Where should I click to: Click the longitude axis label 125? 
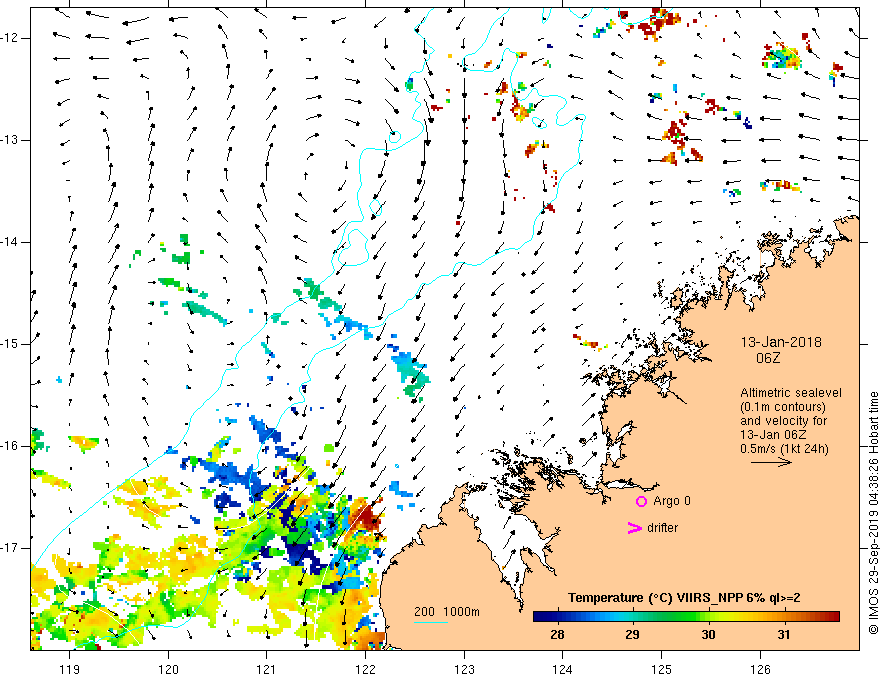[x=661, y=669]
